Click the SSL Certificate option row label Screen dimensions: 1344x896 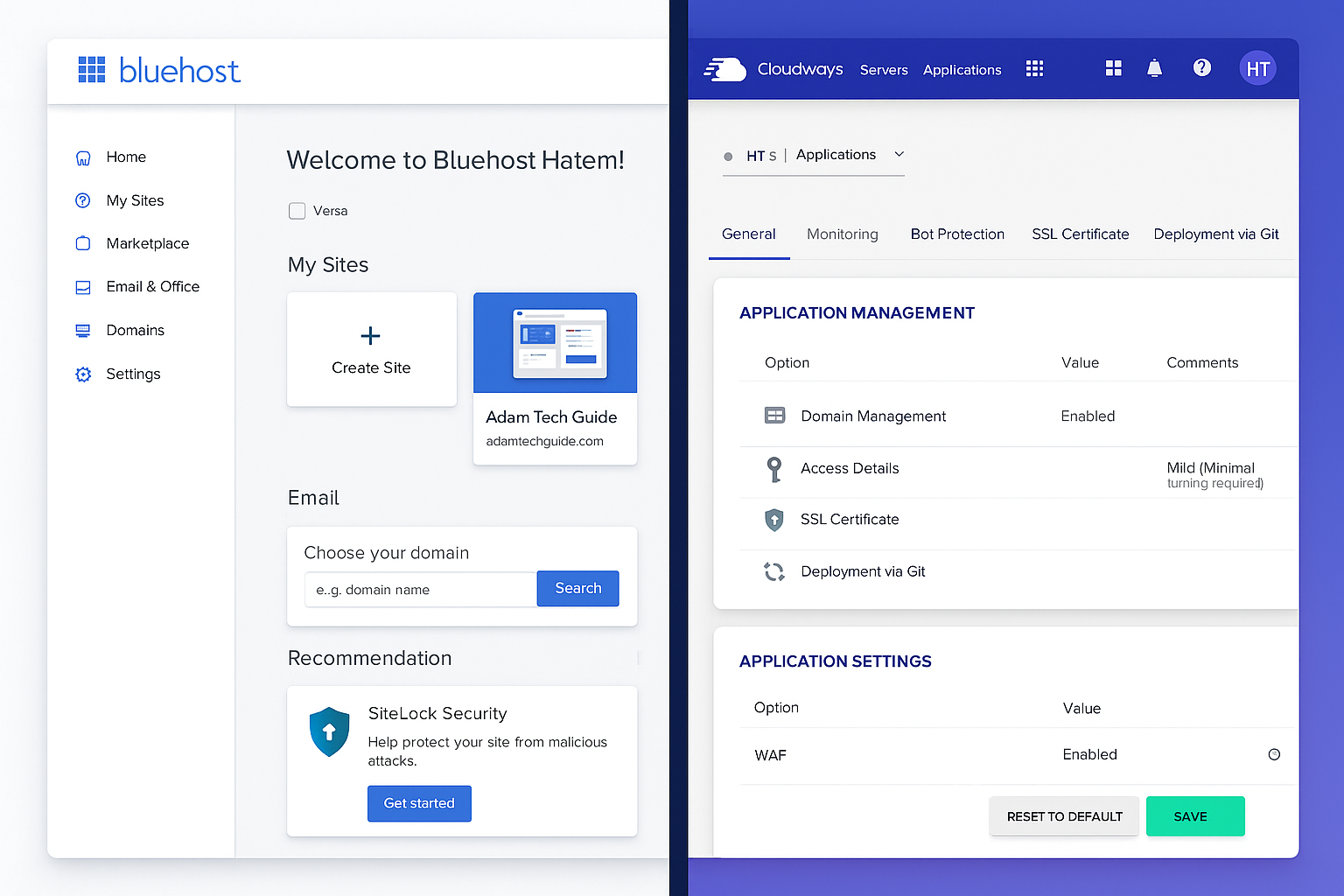850,520
